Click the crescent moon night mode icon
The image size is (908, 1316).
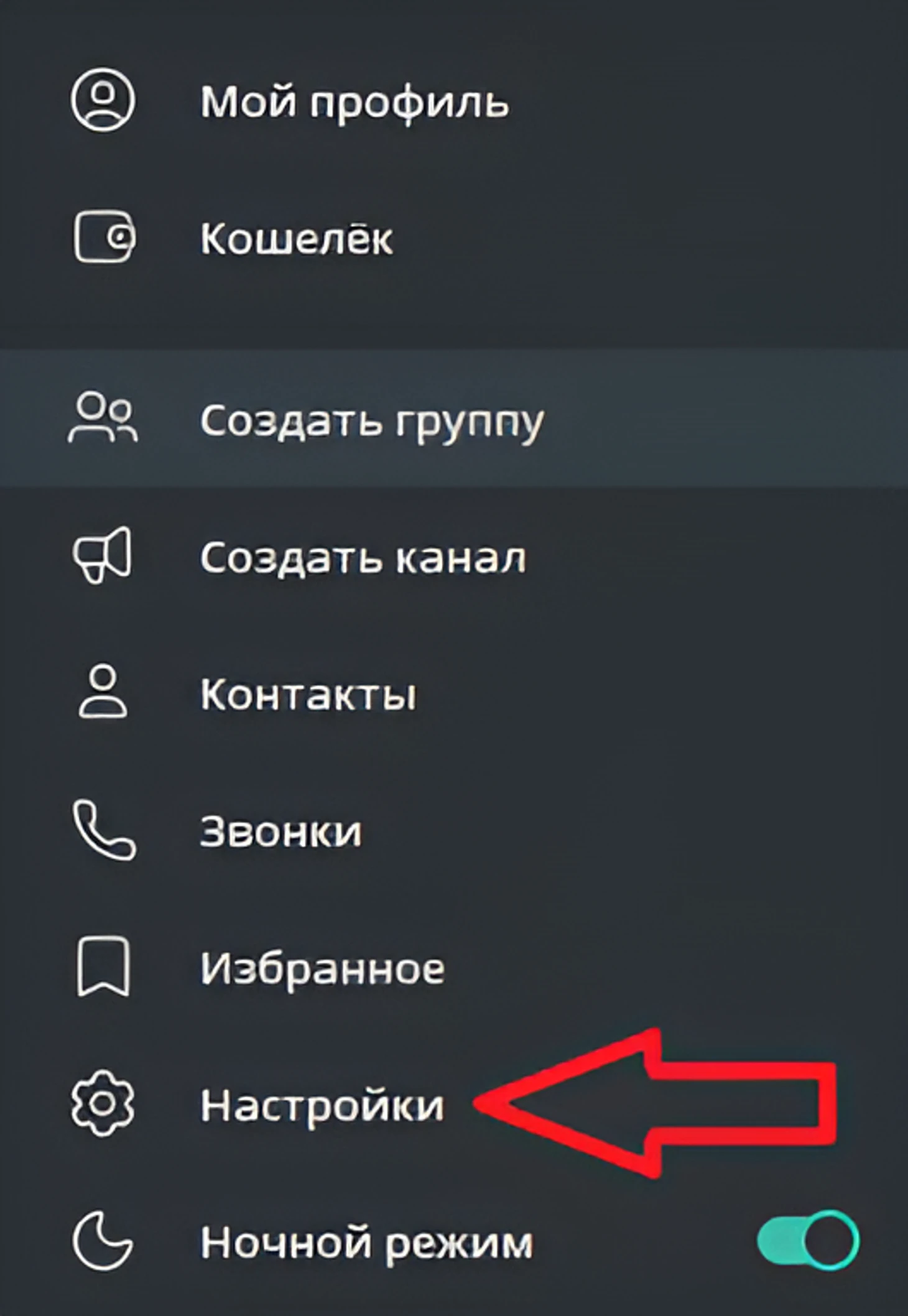[x=103, y=1241]
